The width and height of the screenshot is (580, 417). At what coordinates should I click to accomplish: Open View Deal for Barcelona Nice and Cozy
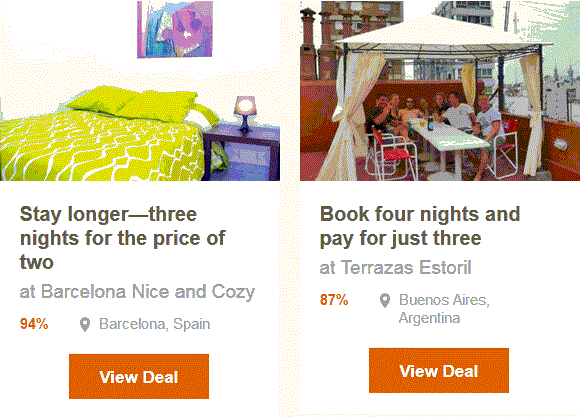(139, 376)
